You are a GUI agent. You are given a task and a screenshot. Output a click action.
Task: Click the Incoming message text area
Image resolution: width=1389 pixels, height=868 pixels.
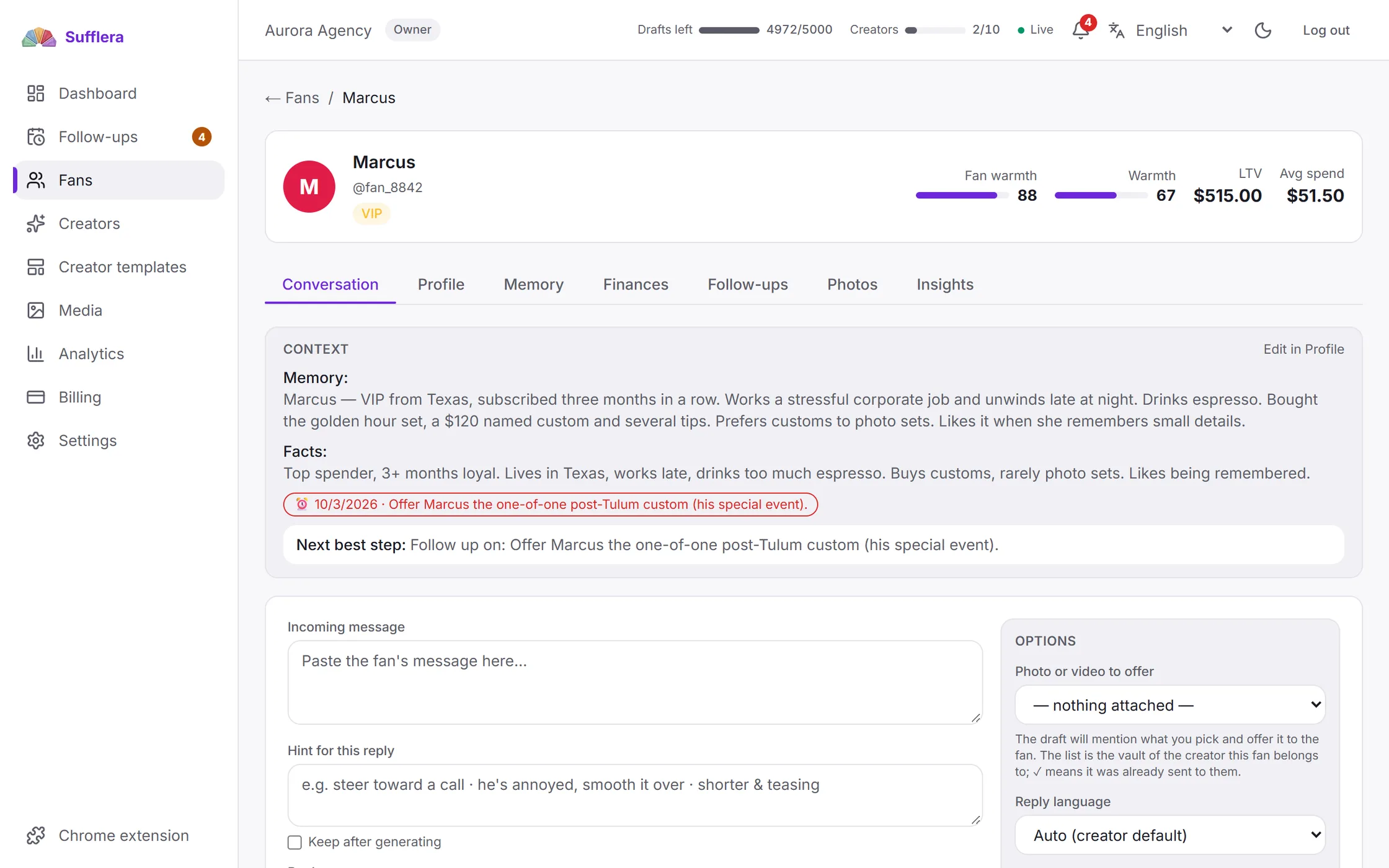[635, 682]
